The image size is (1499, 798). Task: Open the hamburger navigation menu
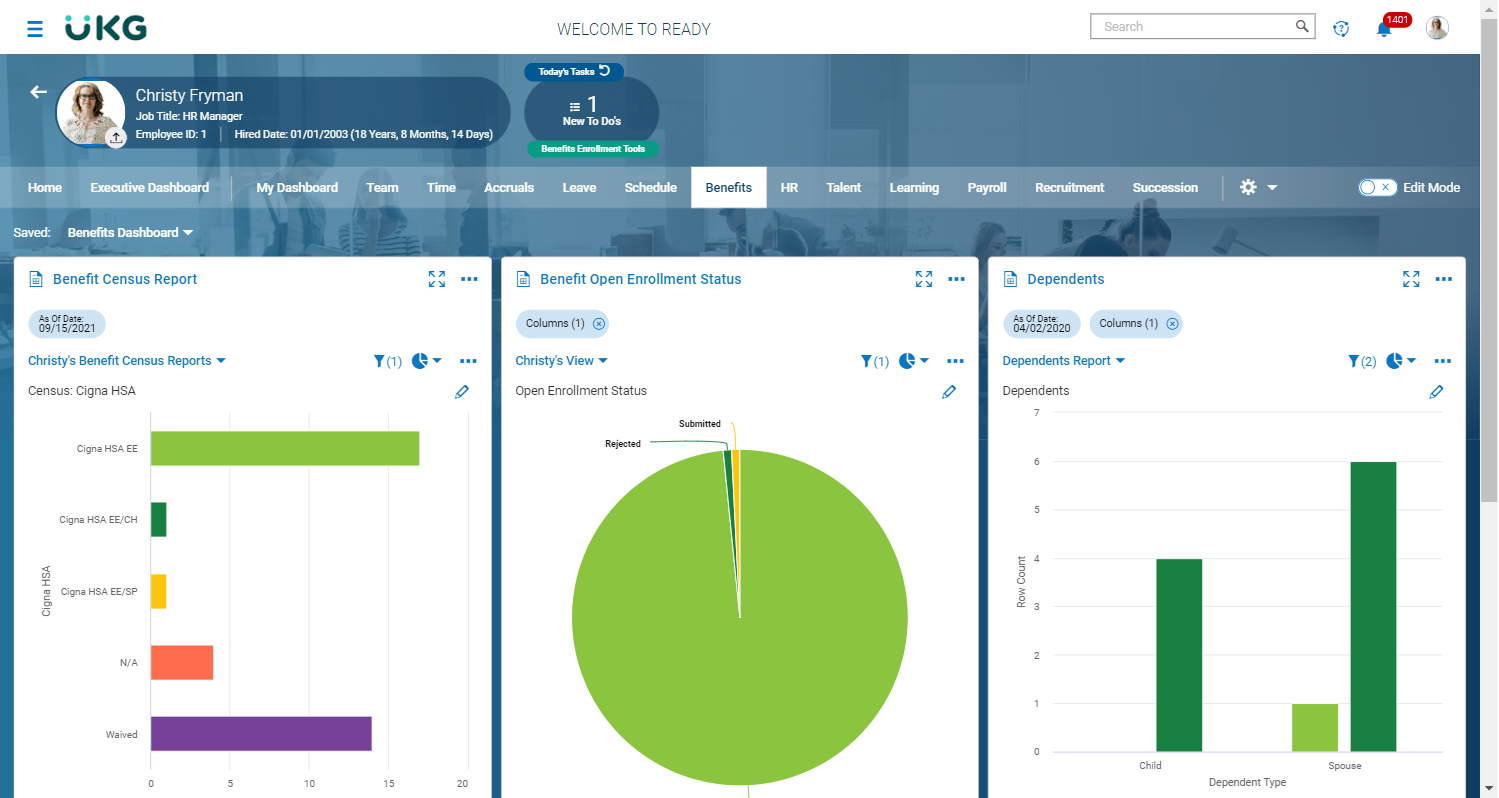[x=35, y=28]
